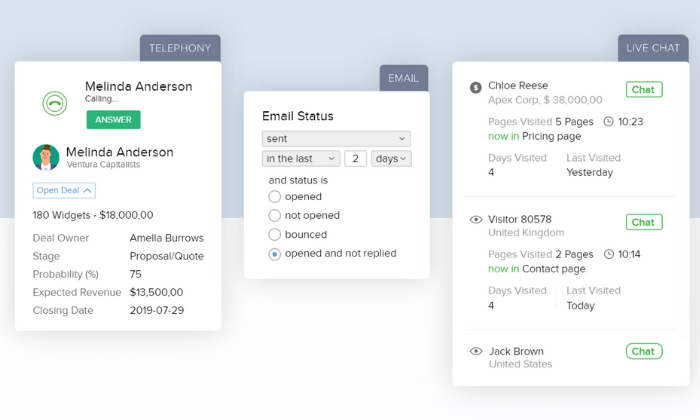The image size is (700, 420).
Task: Click the dollar icon beside Chloe Reese
Action: click(476, 87)
